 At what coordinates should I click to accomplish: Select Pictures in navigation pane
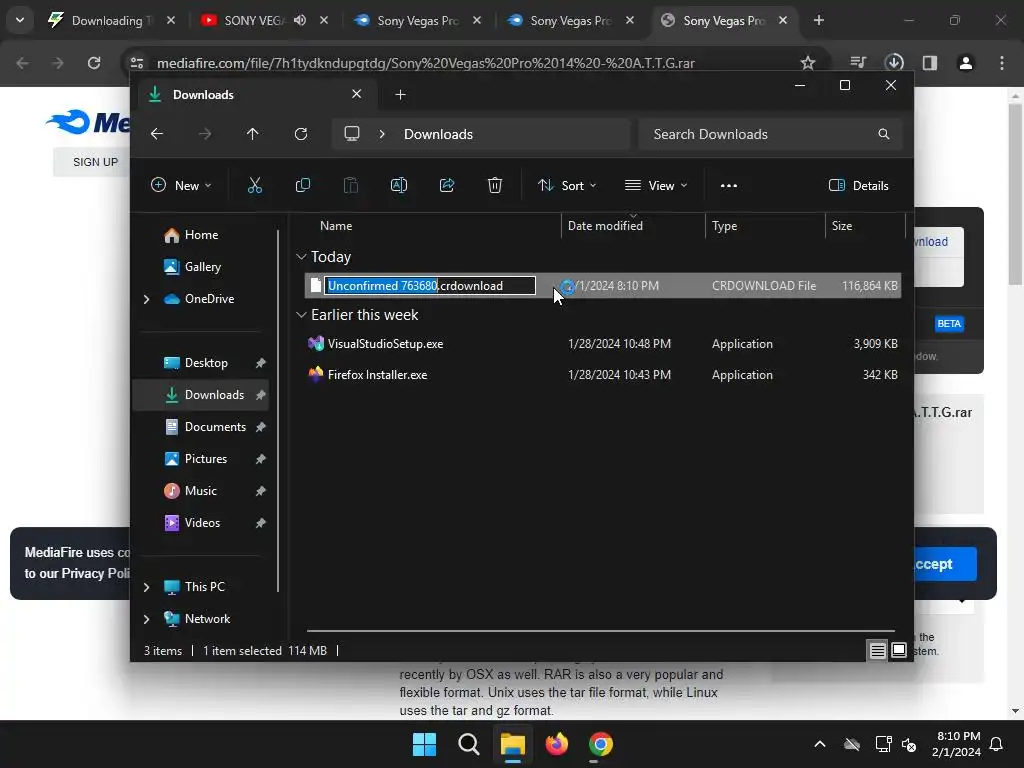click(201, 459)
